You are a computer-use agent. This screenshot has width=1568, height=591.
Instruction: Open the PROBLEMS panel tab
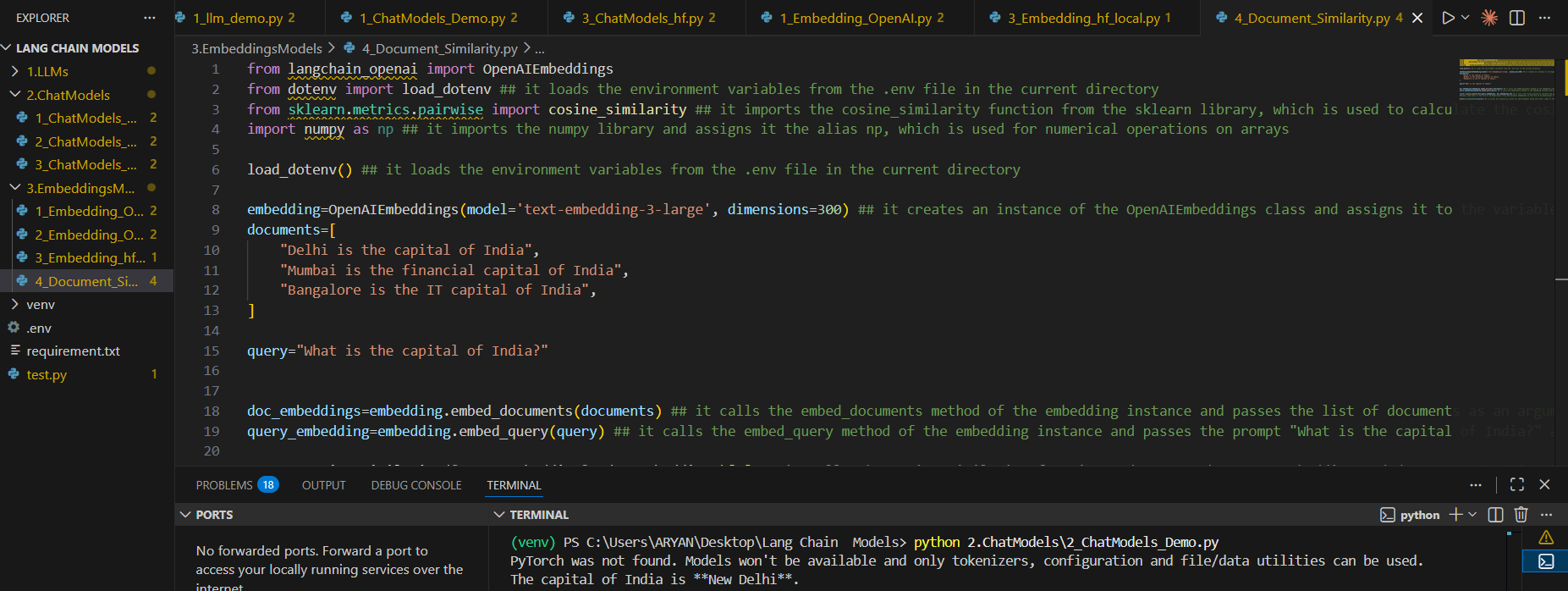pos(224,485)
